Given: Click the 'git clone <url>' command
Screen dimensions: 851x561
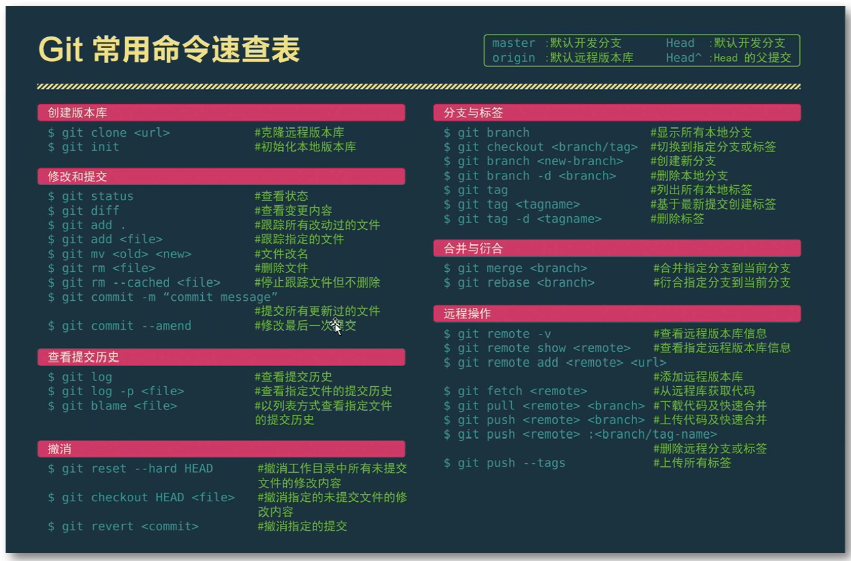Looking at the screenshot, I should point(109,133).
